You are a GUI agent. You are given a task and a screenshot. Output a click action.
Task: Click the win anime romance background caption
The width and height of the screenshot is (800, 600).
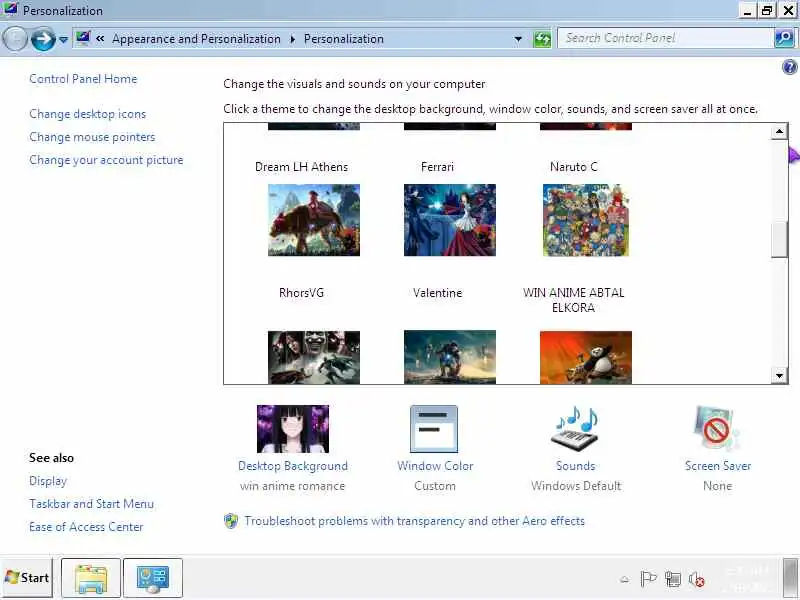pyautogui.click(x=293, y=486)
